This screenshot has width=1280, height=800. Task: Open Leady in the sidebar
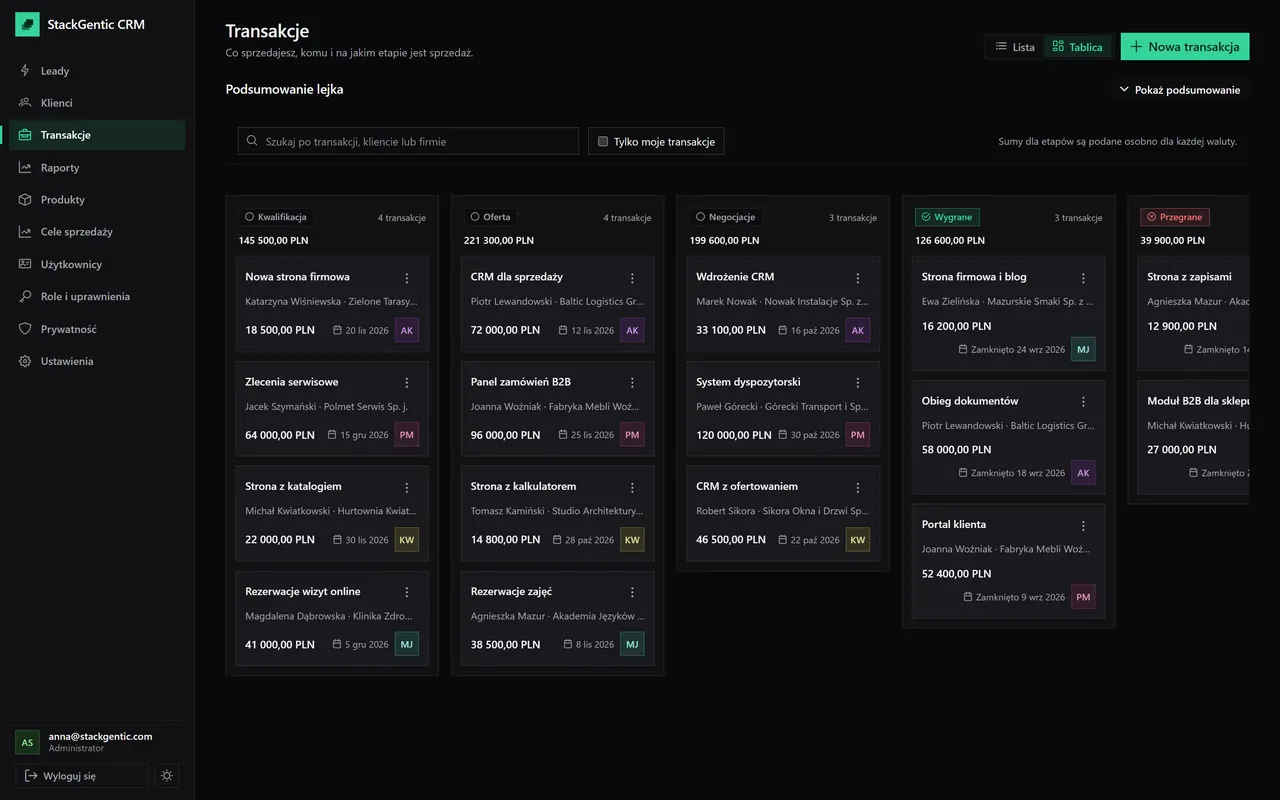pyautogui.click(x=97, y=71)
